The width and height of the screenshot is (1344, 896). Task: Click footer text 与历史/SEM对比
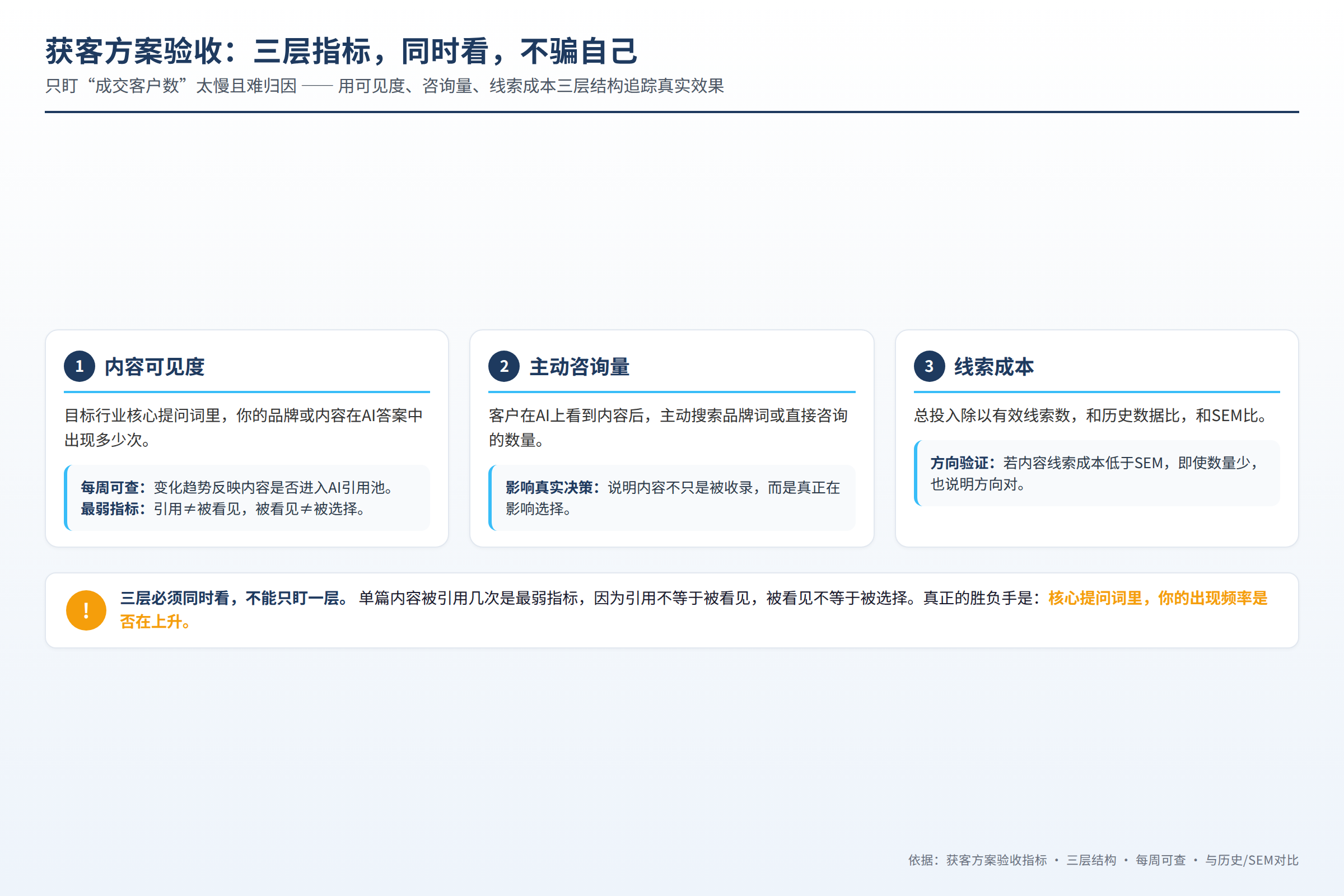1252,860
